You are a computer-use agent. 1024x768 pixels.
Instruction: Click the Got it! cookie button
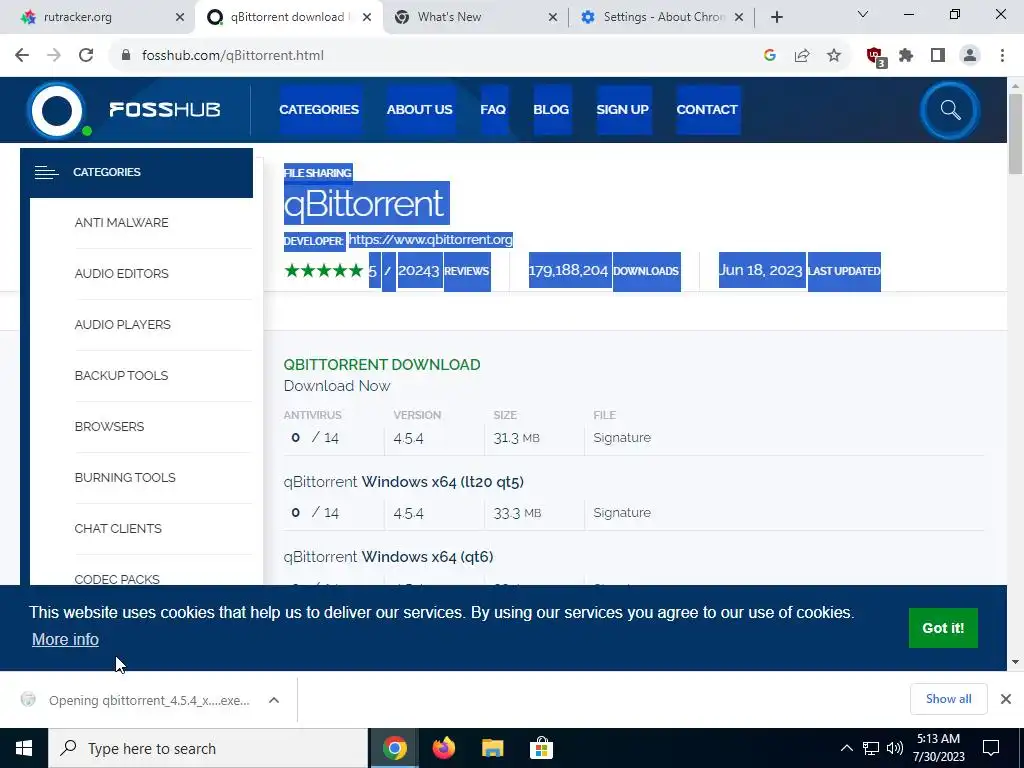943,628
